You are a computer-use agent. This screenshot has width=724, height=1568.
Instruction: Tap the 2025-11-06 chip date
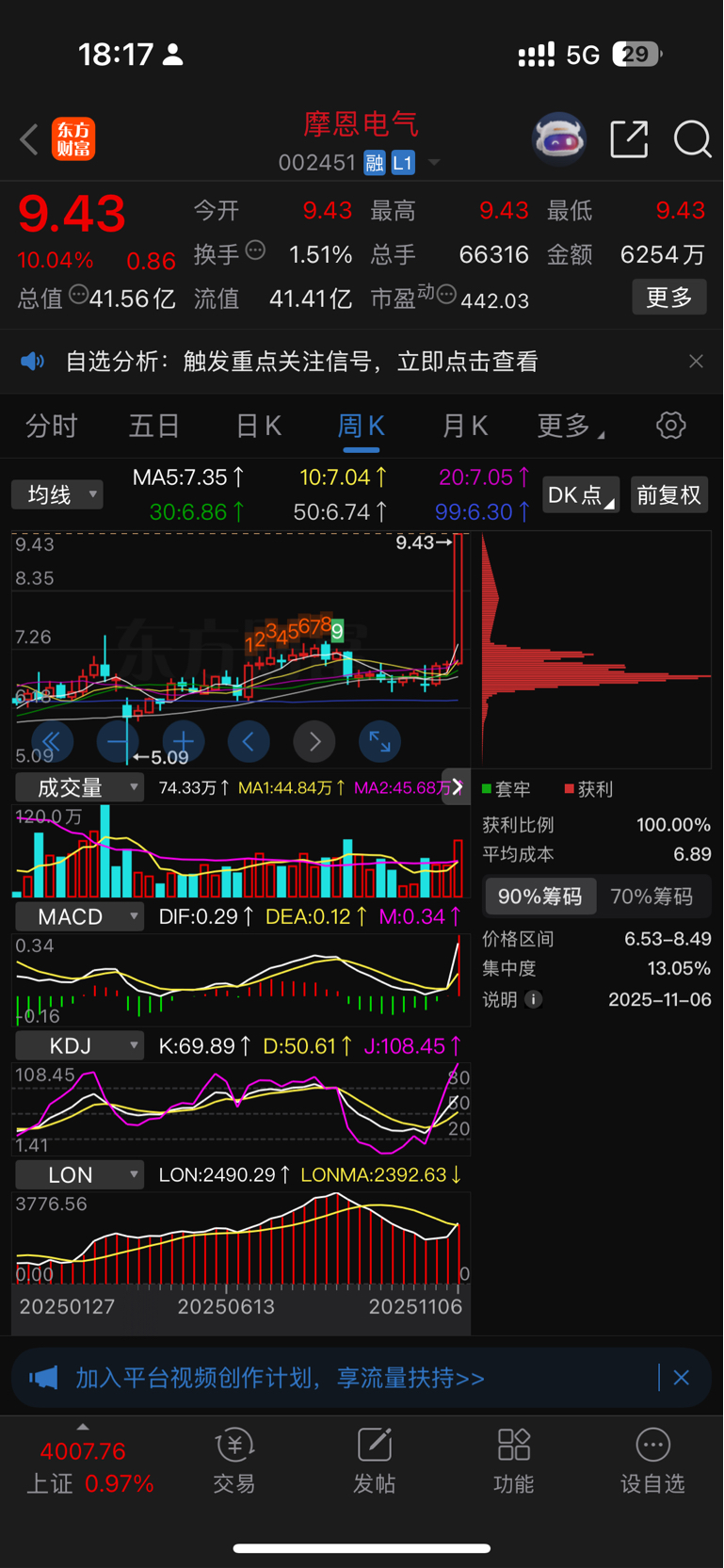click(660, 999)
